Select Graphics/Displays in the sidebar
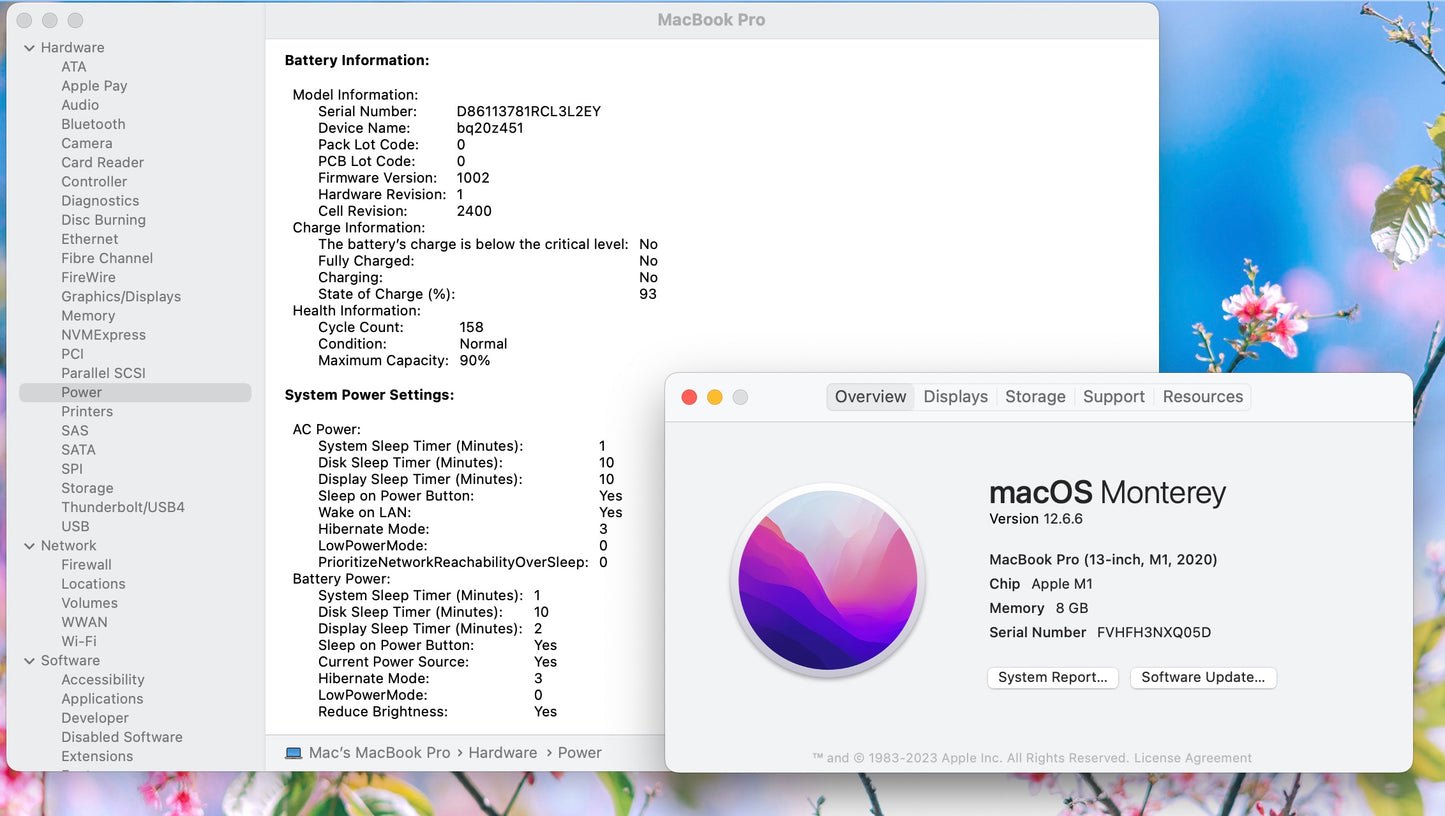Viewport: 1445px width, 816px height. pos(121,296)
